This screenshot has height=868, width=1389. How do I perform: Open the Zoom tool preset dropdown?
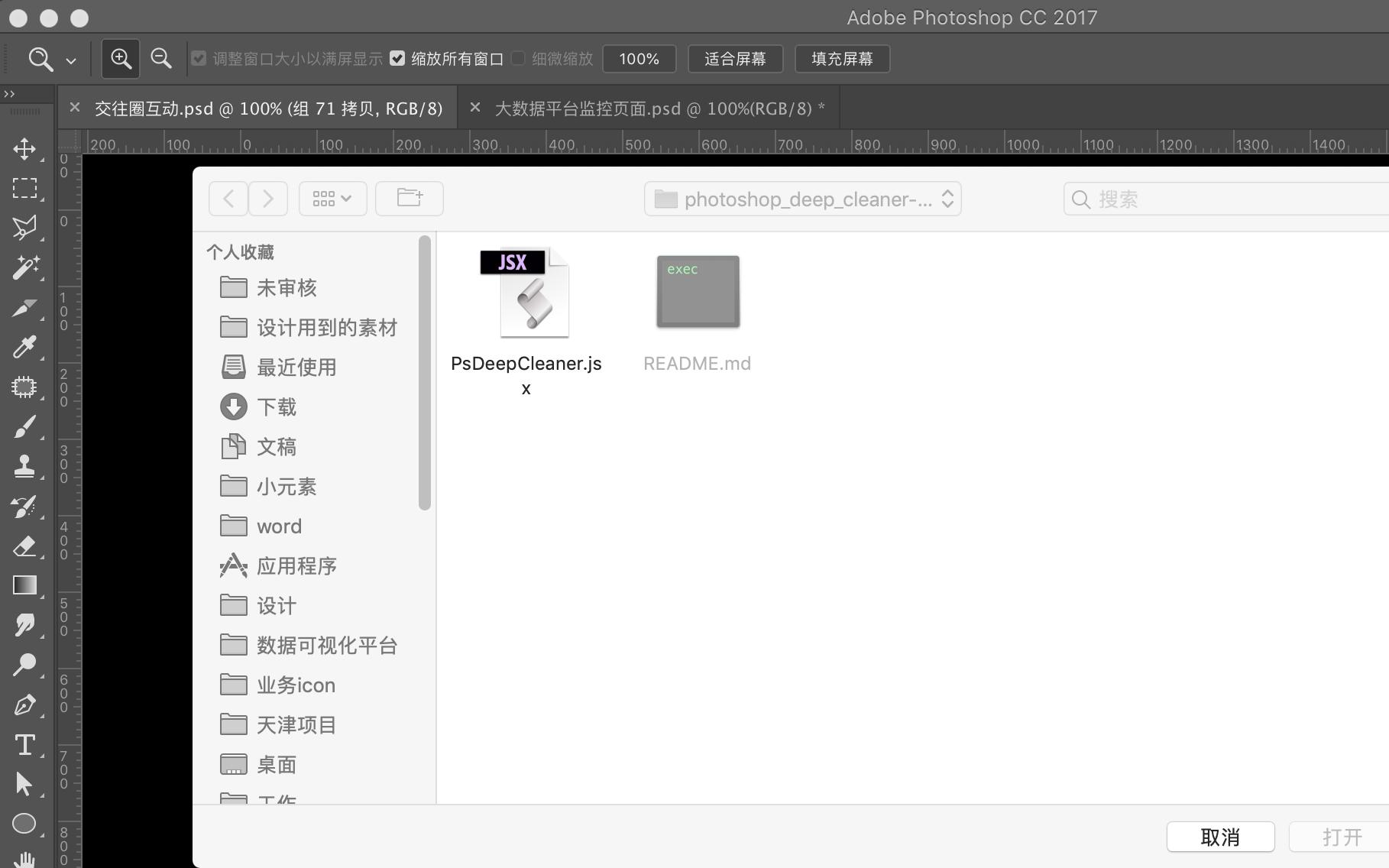(70, 59)
